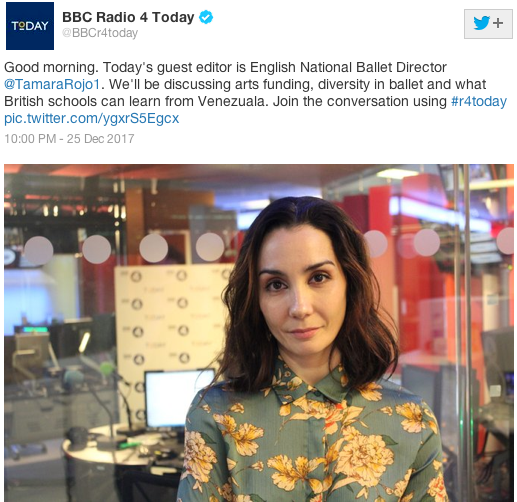This screenshot has height=502, width=517.
Task: Click the phrase Join the conversation using
Action: pos(360,101)
